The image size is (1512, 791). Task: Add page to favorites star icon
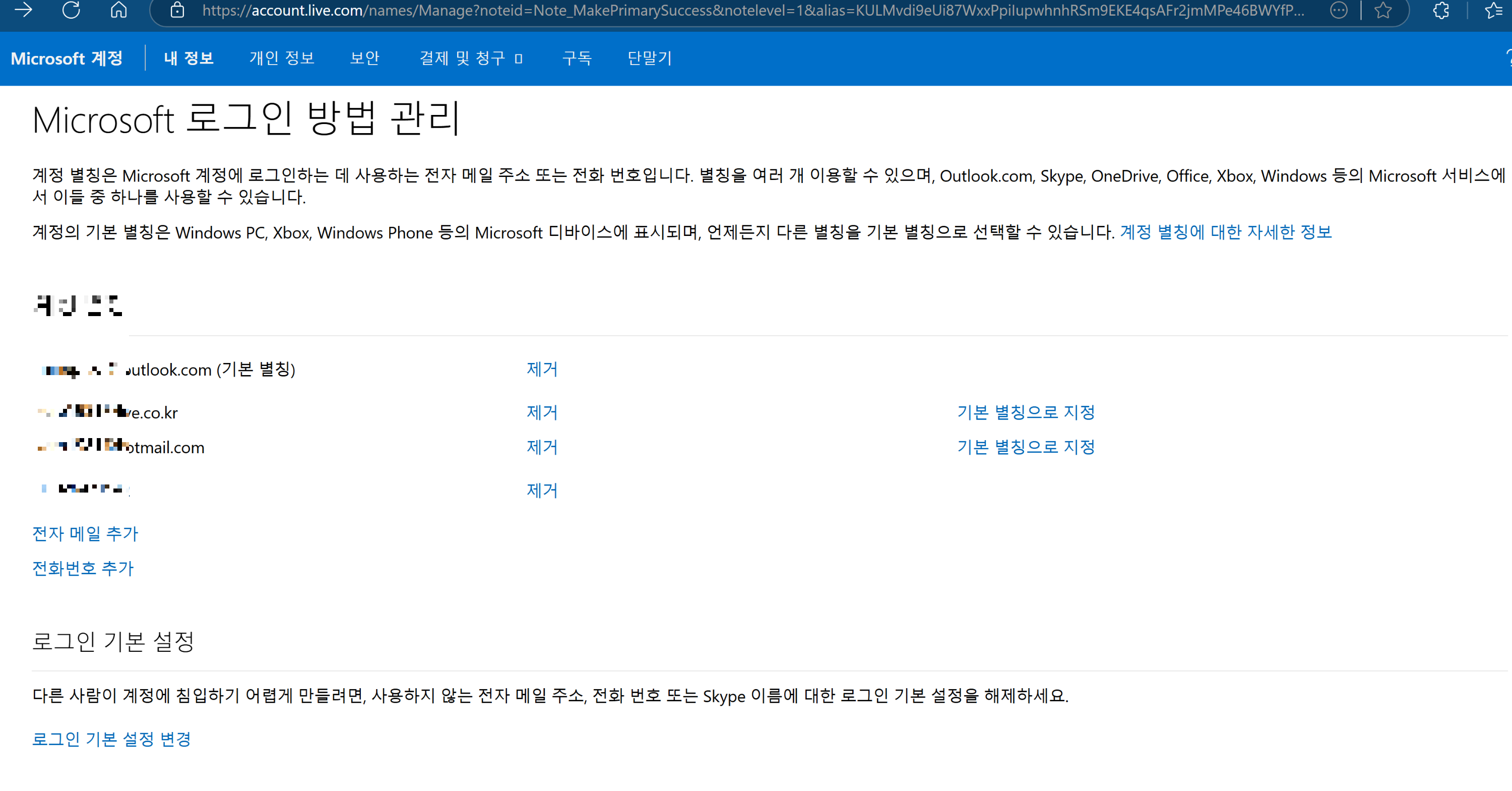tap(1383, 10)
